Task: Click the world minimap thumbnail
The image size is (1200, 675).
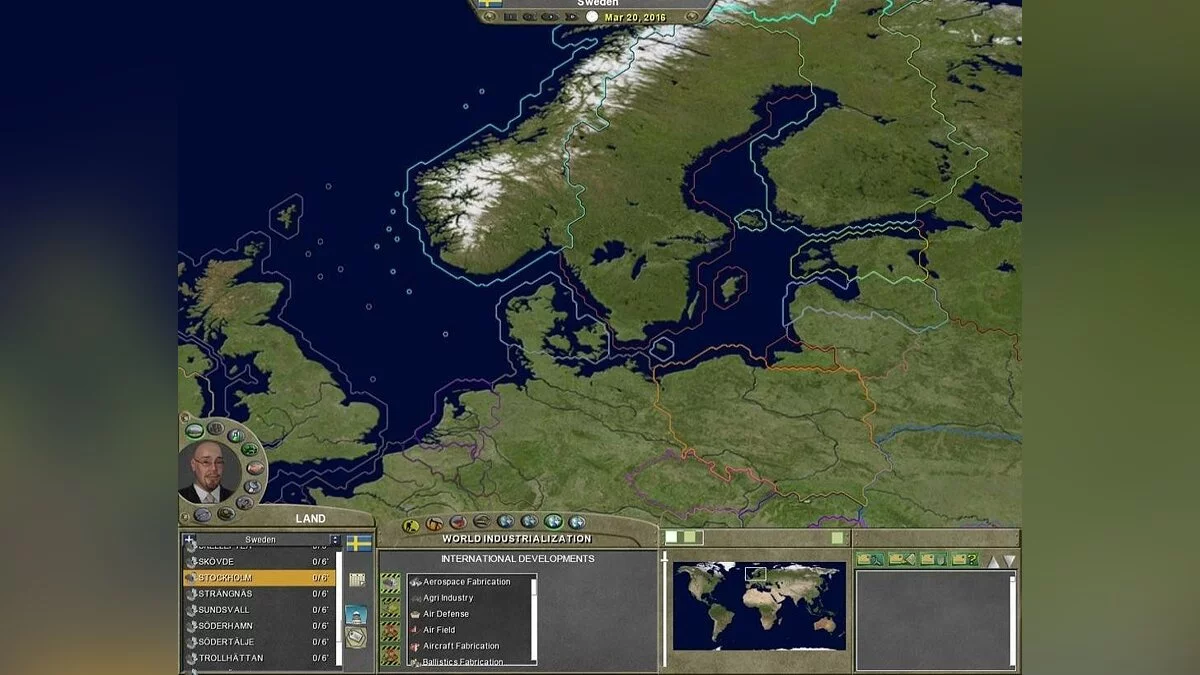Action: click(759, 606)
